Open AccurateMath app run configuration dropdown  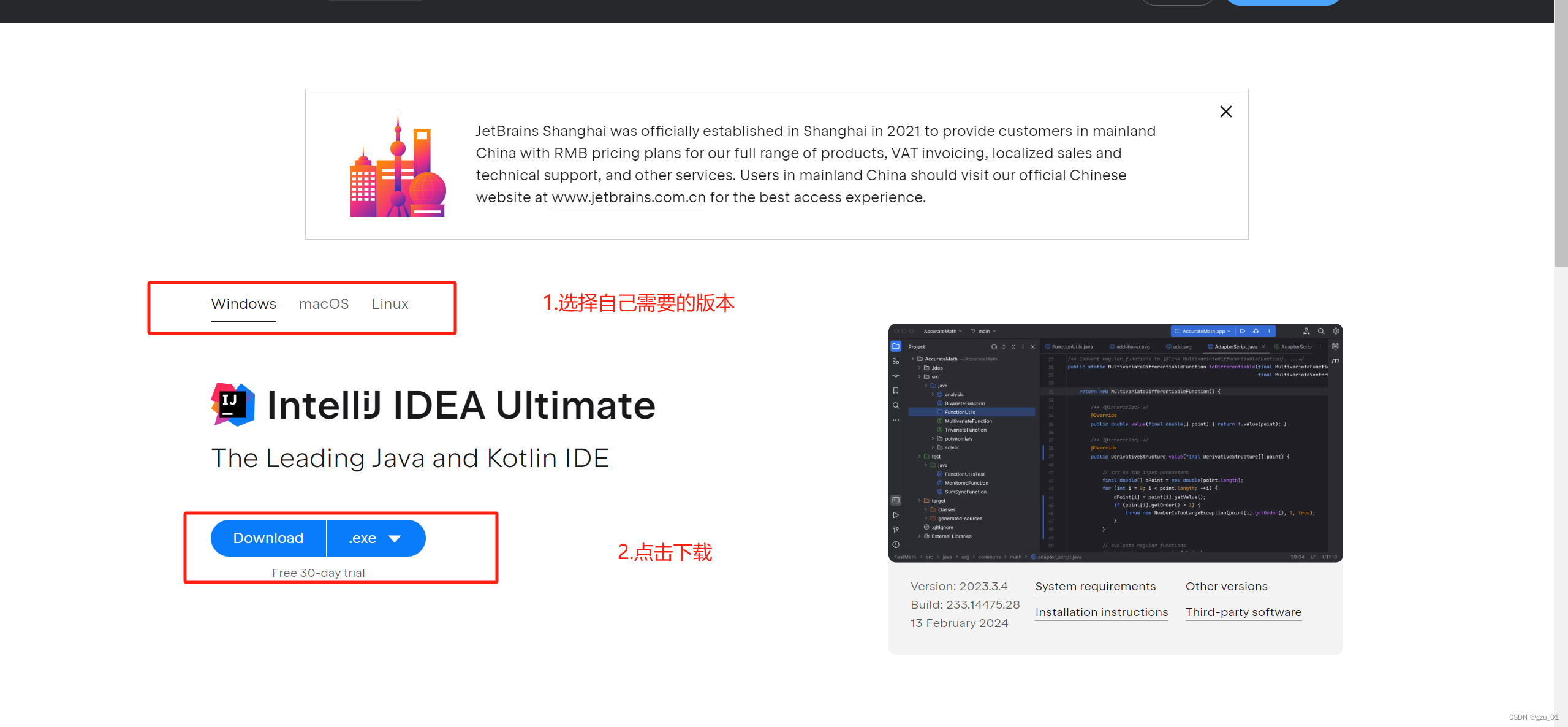tap(1203, 331)
